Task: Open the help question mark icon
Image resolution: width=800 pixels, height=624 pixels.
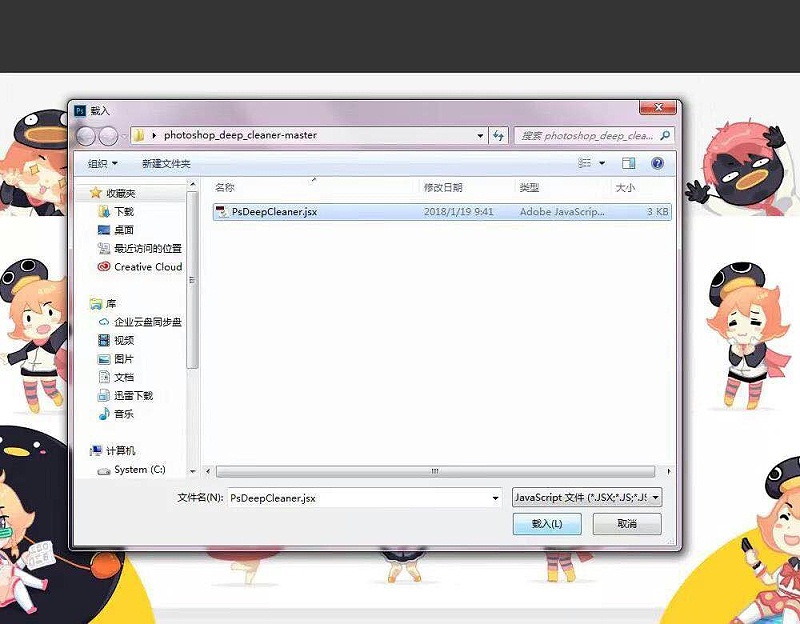Action: click(x=657, y=163)
